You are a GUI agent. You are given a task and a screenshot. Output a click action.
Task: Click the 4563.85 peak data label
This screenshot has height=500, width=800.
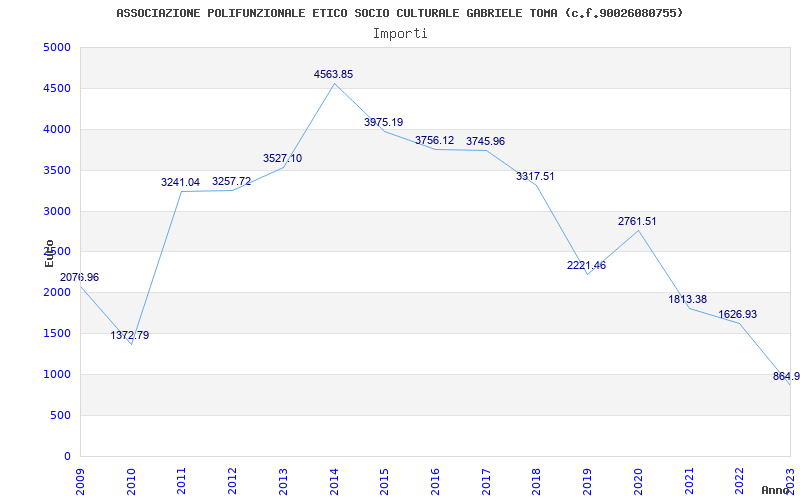point(333,74)
